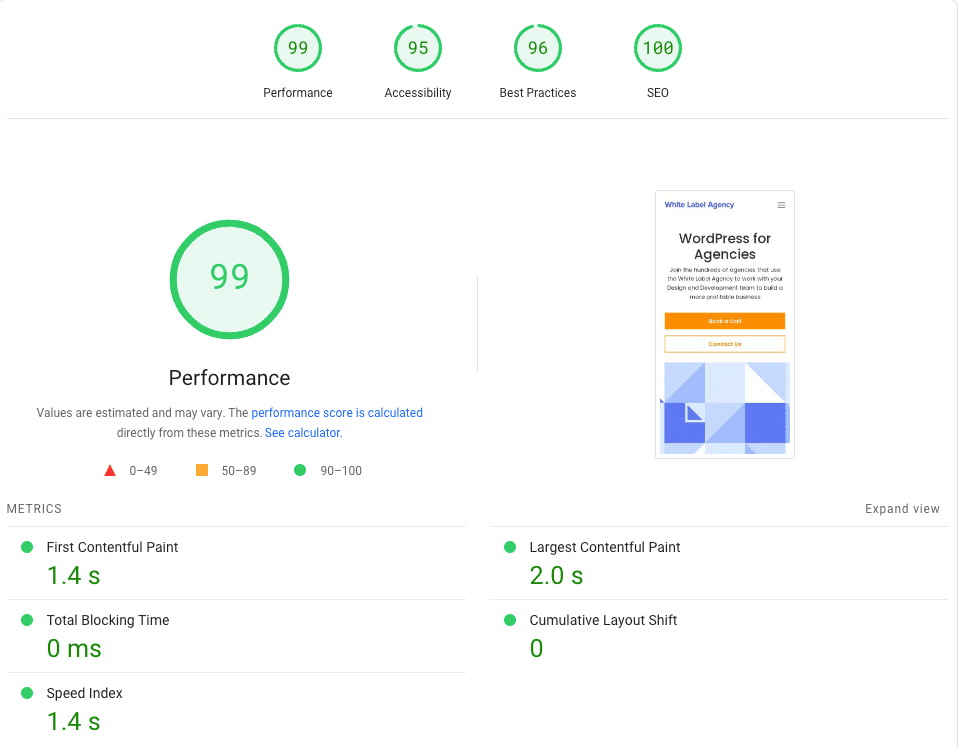The width and height of the screenshot is (959, 747).
Task: Click the Best Practices label under the top gauge
Action: (x=538, y=92)
